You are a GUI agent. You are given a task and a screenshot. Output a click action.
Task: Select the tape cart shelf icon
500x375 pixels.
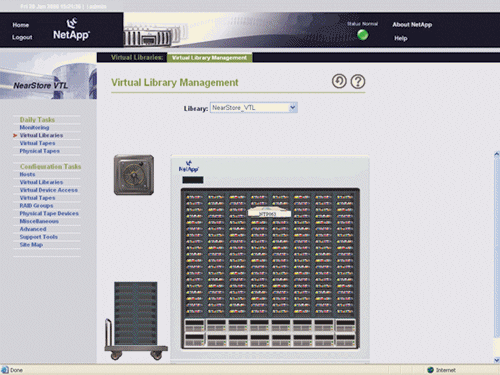point(136,321)
